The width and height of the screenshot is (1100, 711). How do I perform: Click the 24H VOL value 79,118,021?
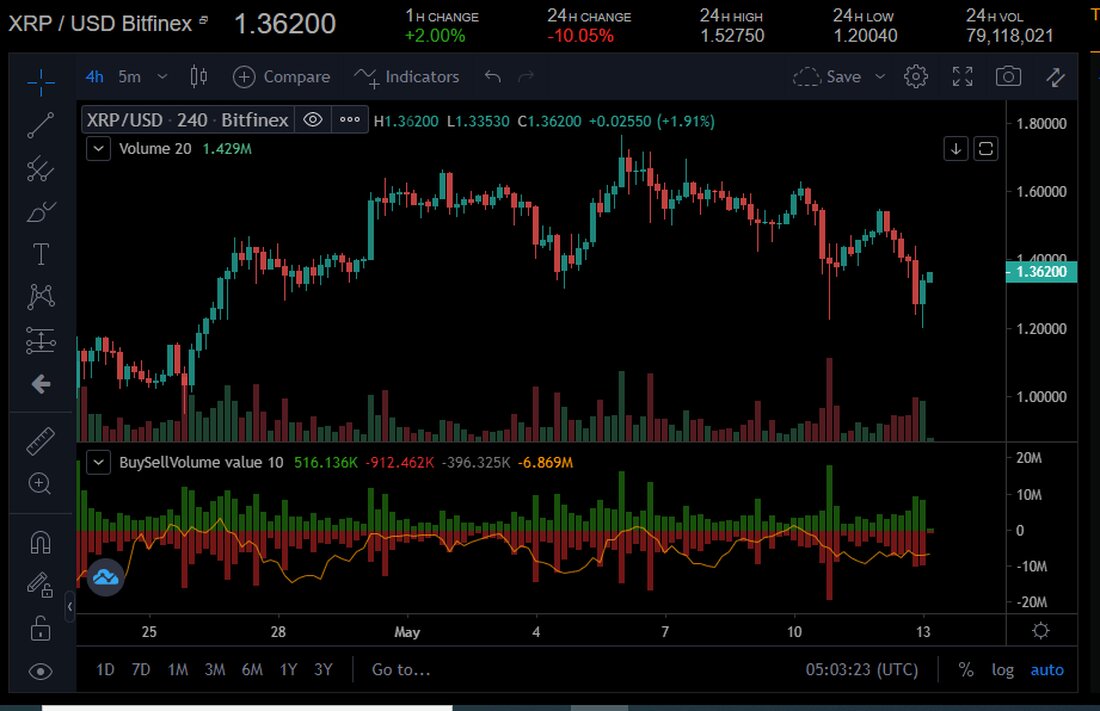click(x=1010, y=36)
